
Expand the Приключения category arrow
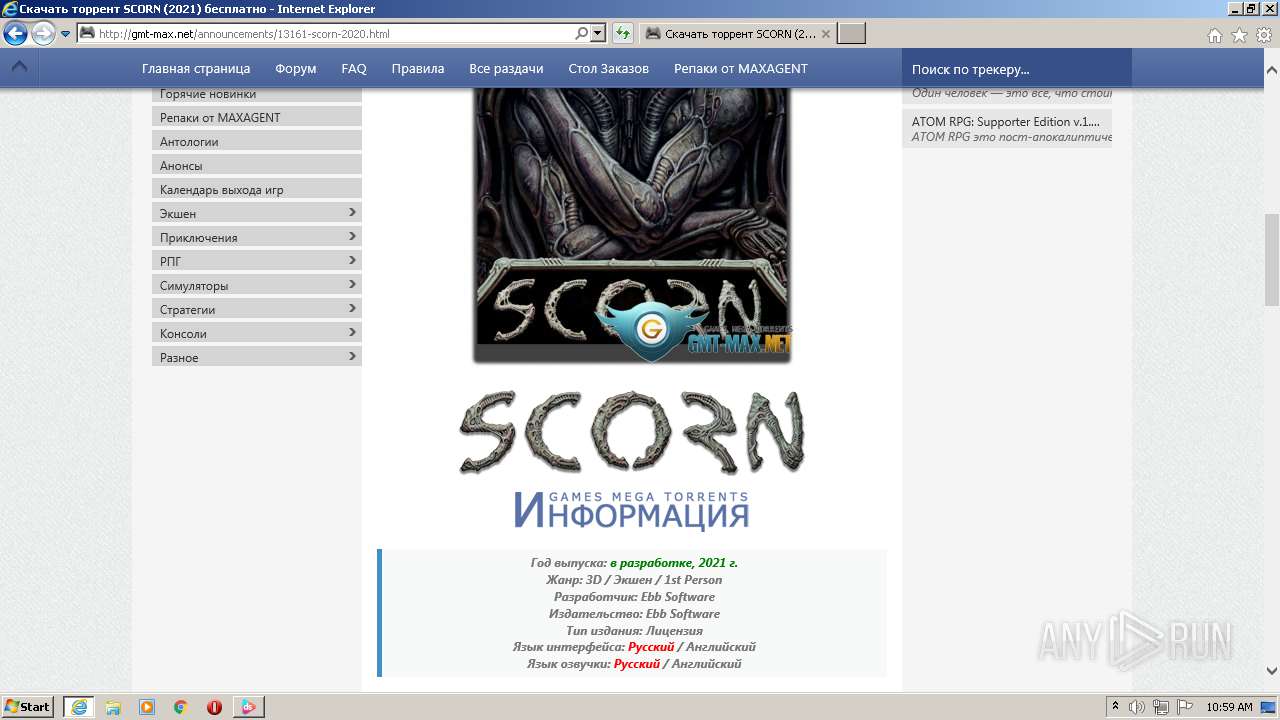(352, 236)
